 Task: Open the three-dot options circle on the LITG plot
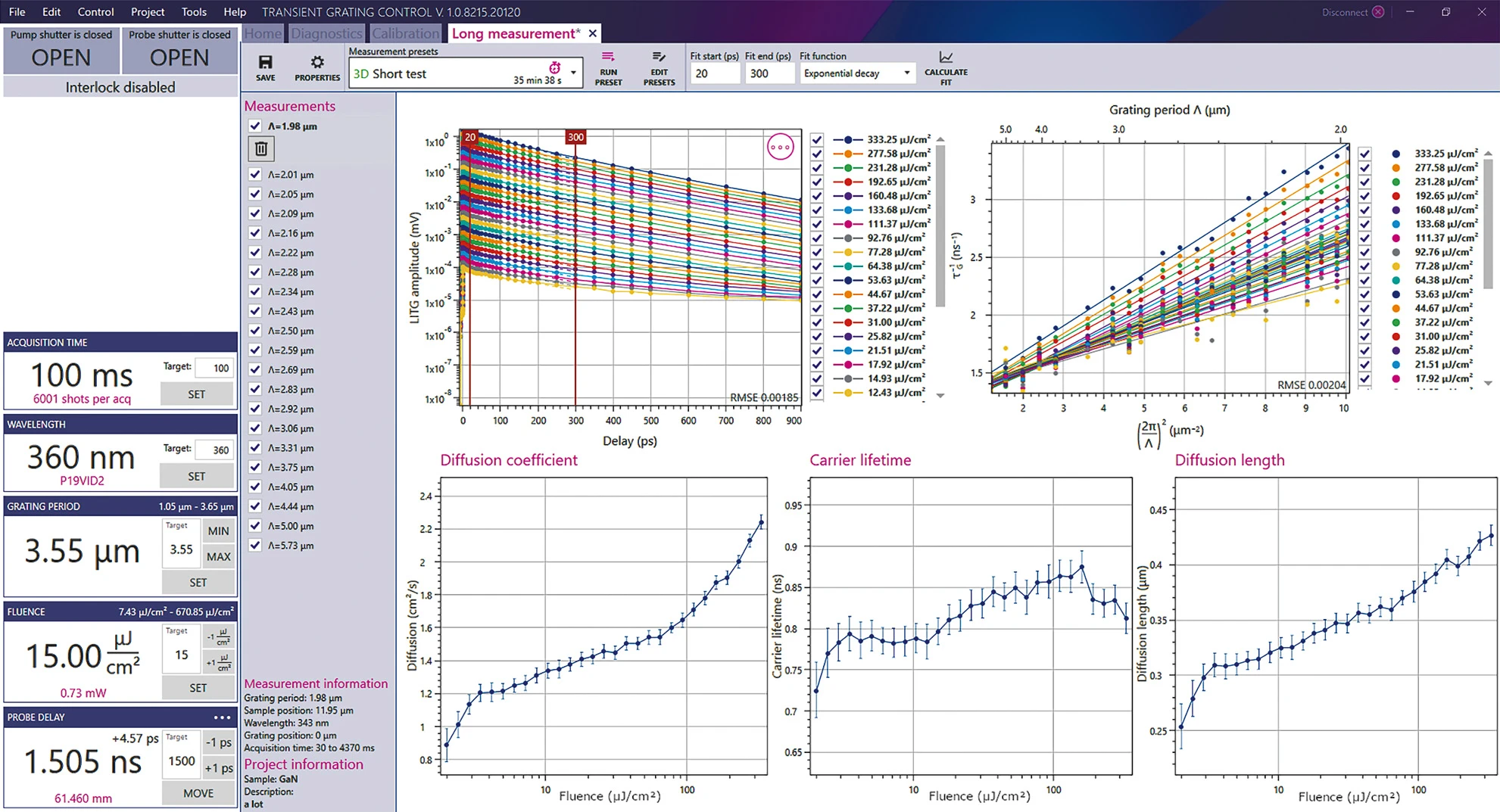pyautogui.click(x=780, y=147)
